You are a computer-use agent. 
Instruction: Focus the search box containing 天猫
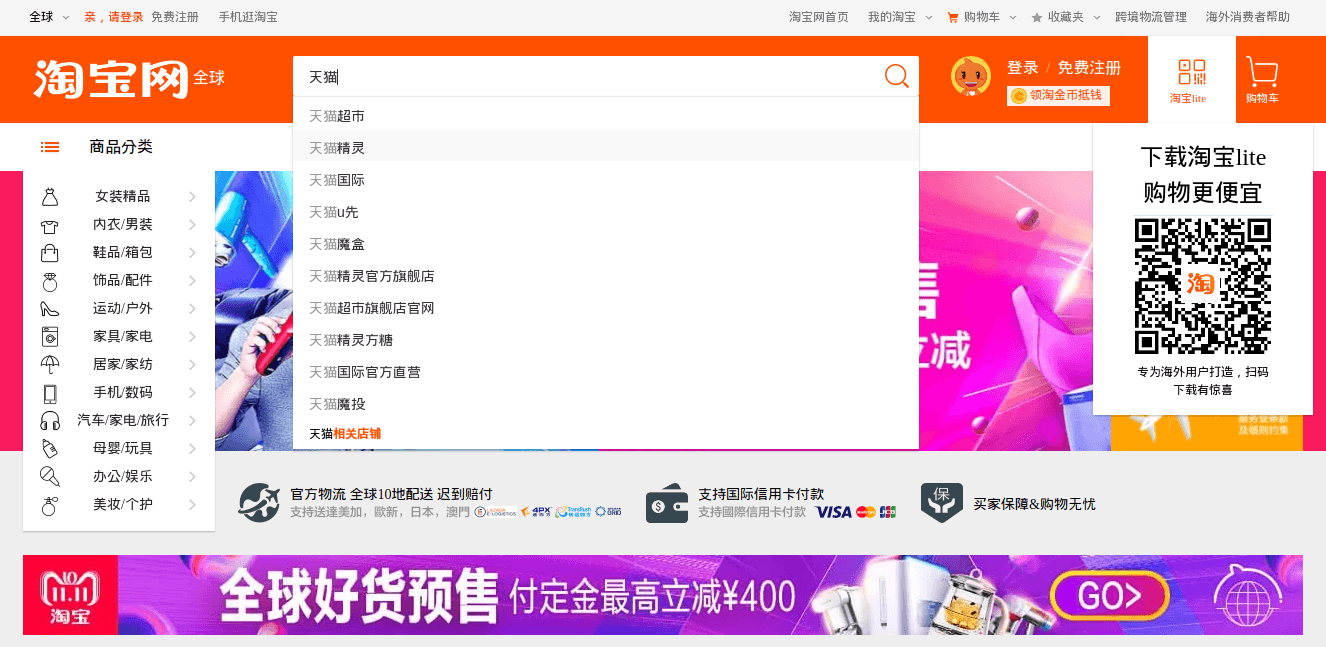click(588, 76)
